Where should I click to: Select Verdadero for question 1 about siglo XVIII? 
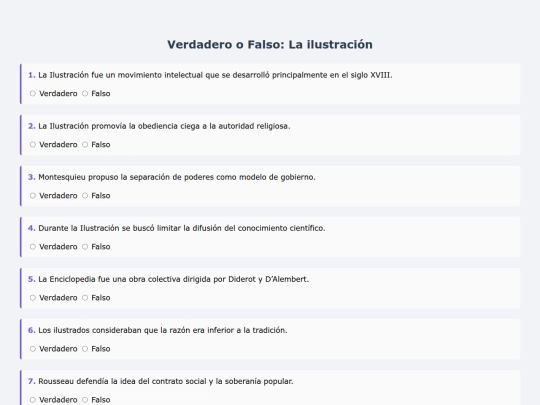coord(33,93)
